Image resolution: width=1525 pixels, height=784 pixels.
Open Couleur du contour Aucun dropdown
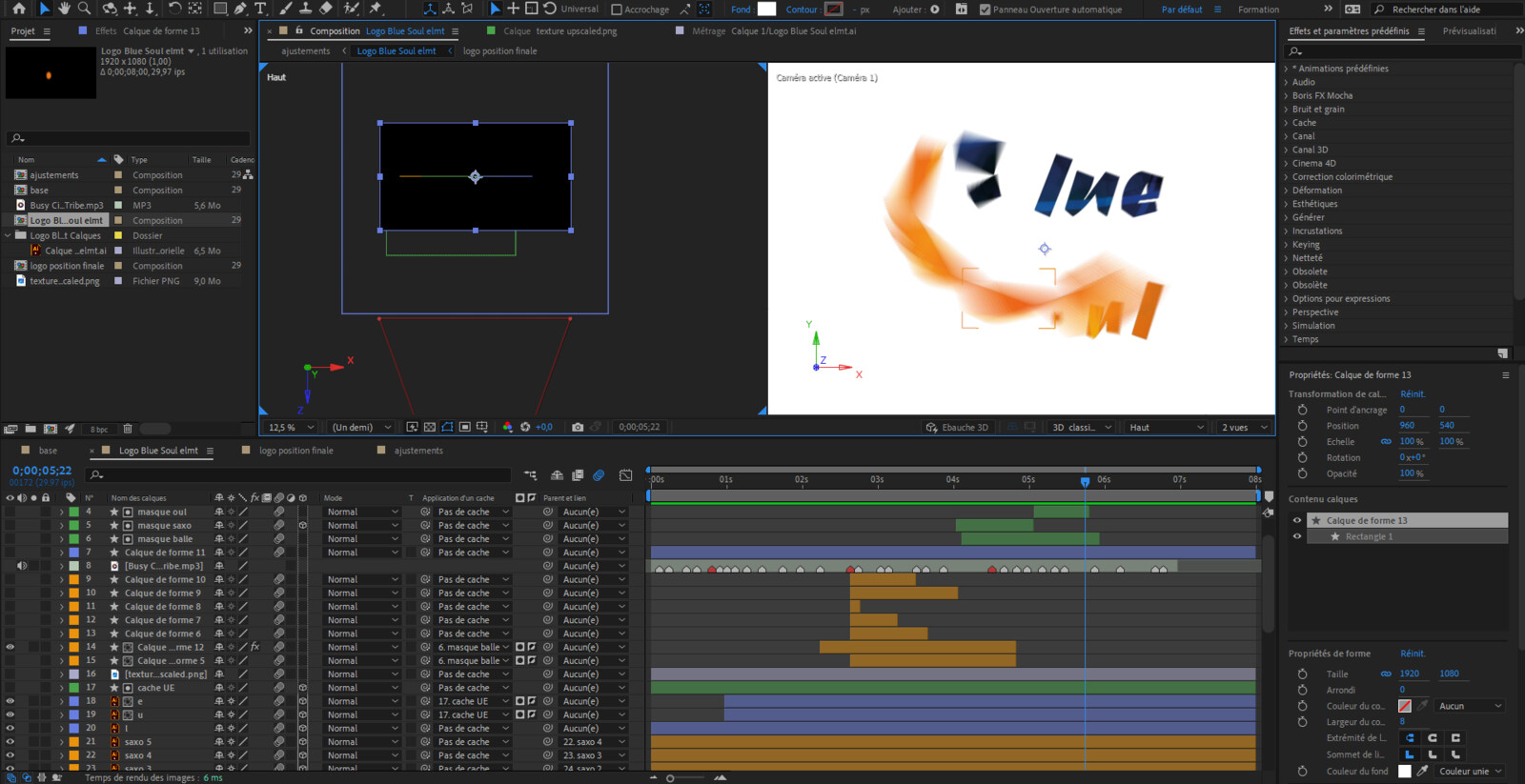pos(1471,706)
